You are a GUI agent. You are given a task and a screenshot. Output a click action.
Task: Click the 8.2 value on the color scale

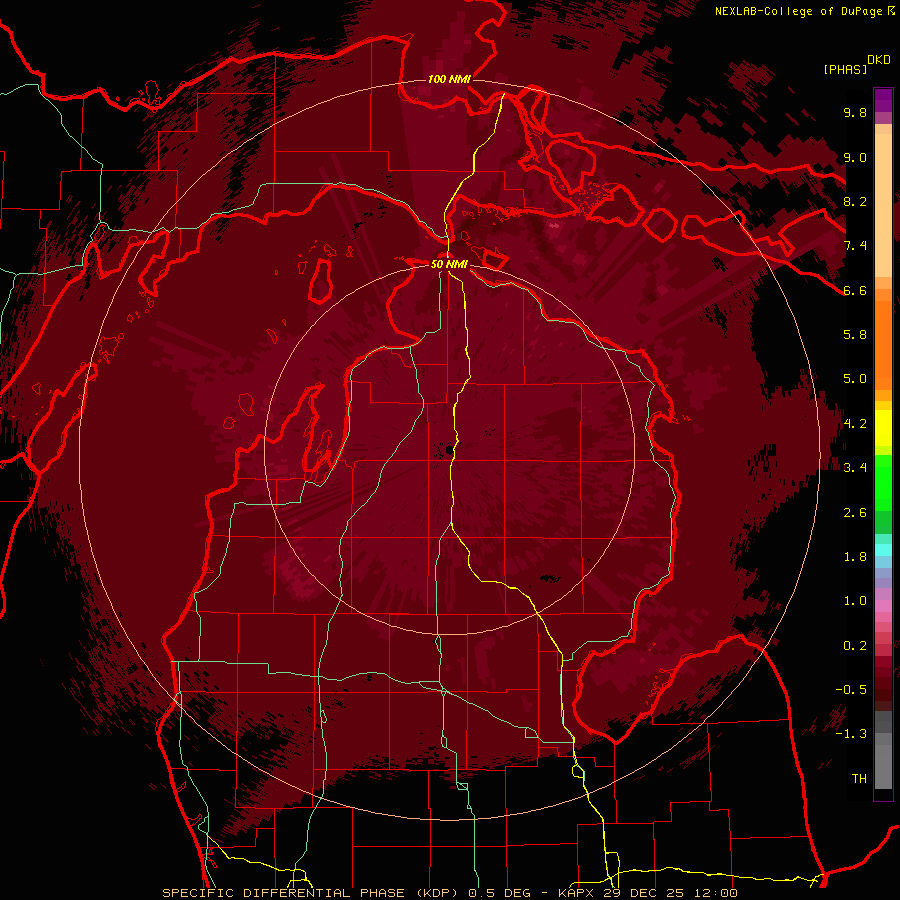click(x=855, y=201)
